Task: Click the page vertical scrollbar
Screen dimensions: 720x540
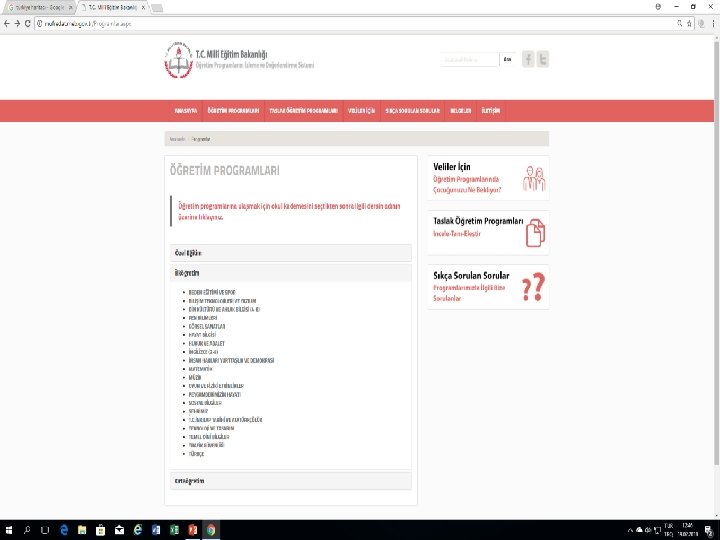Action: (716, 253)
